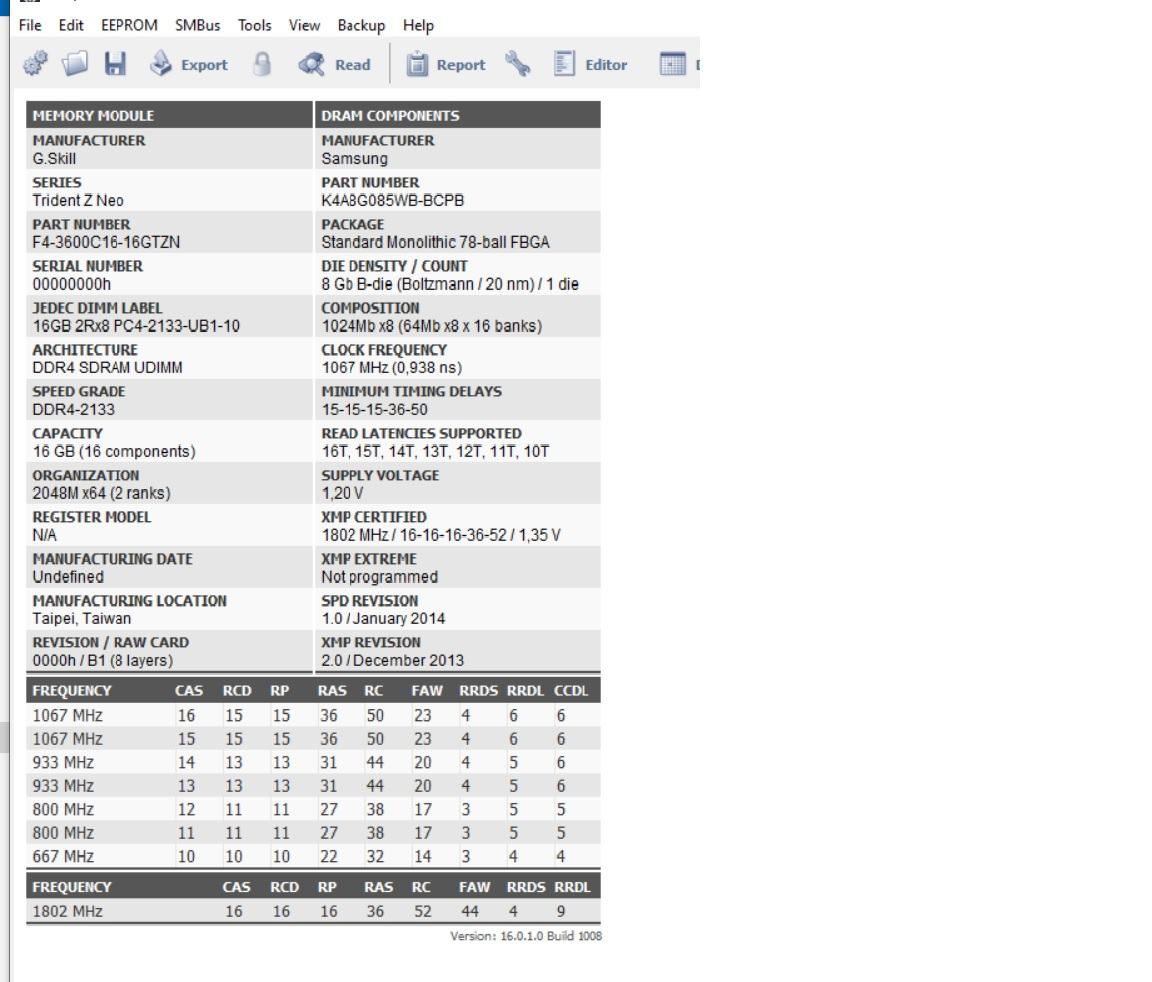Click XMP certified value 1802 MHz / 16-16-16-36-52
The image size is (1152, 982).
point(441,535)
